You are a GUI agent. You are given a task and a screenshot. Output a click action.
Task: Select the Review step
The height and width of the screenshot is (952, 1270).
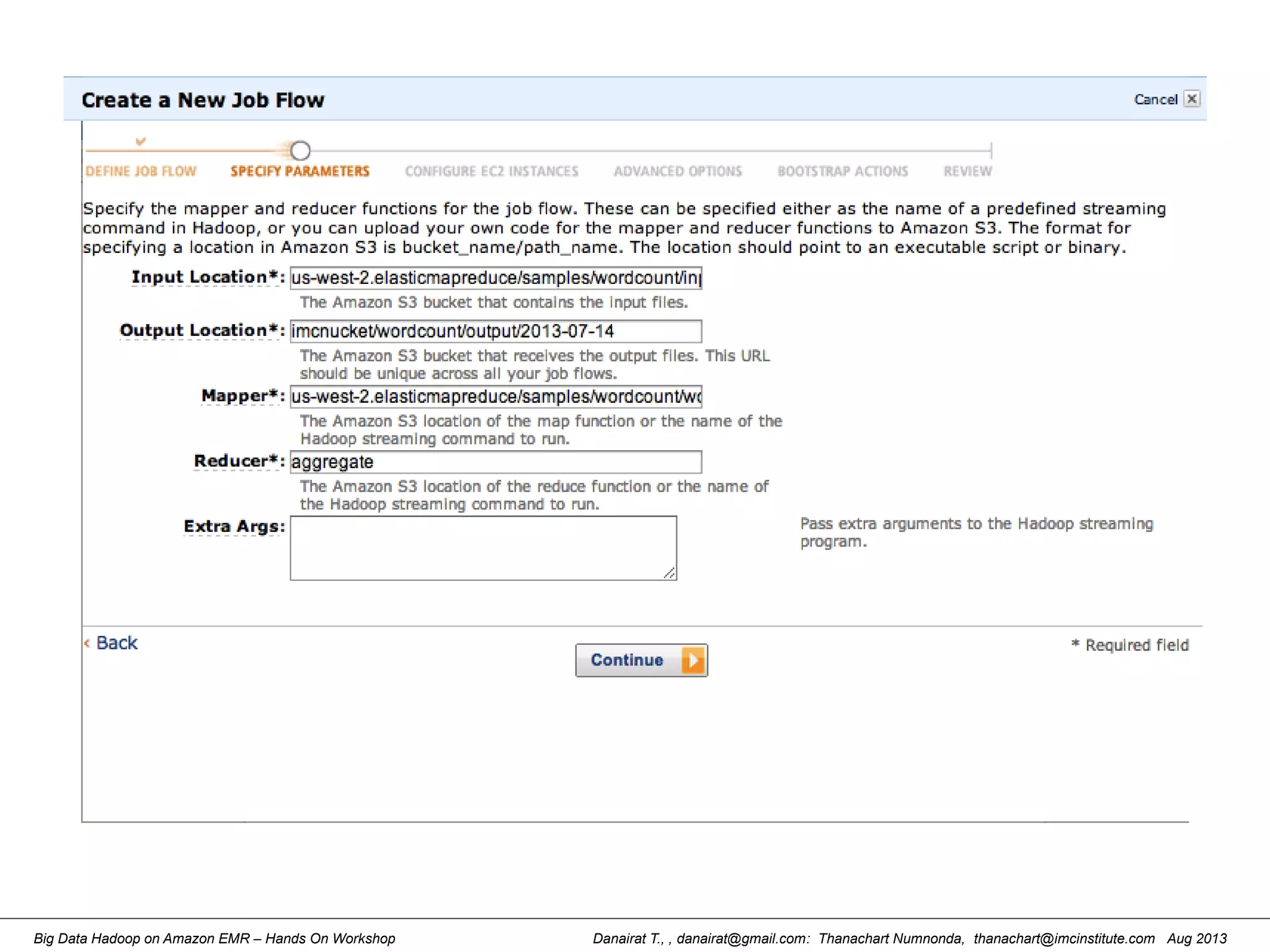(x=967, y=171)
